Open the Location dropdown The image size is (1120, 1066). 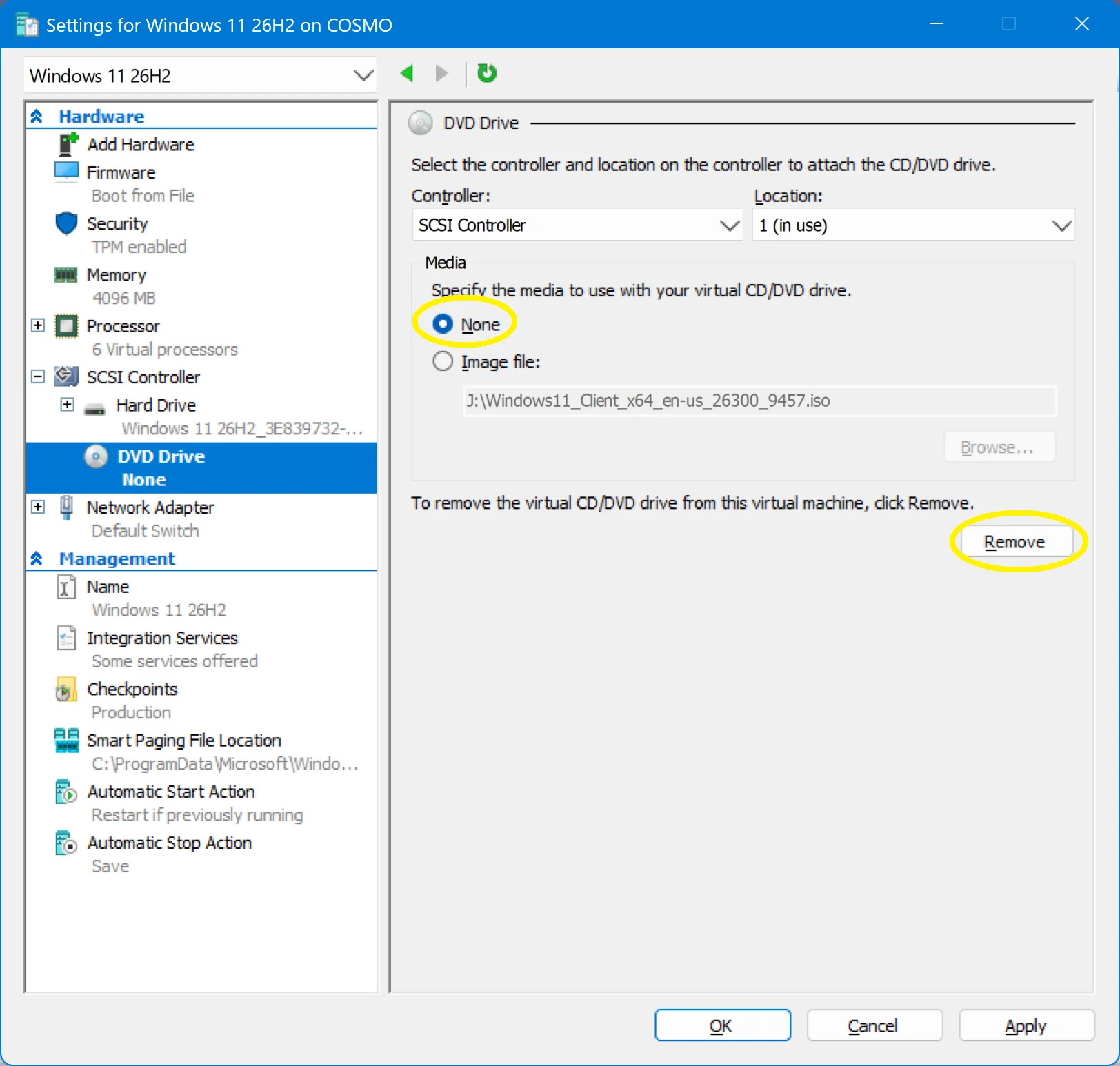point(914,225)
